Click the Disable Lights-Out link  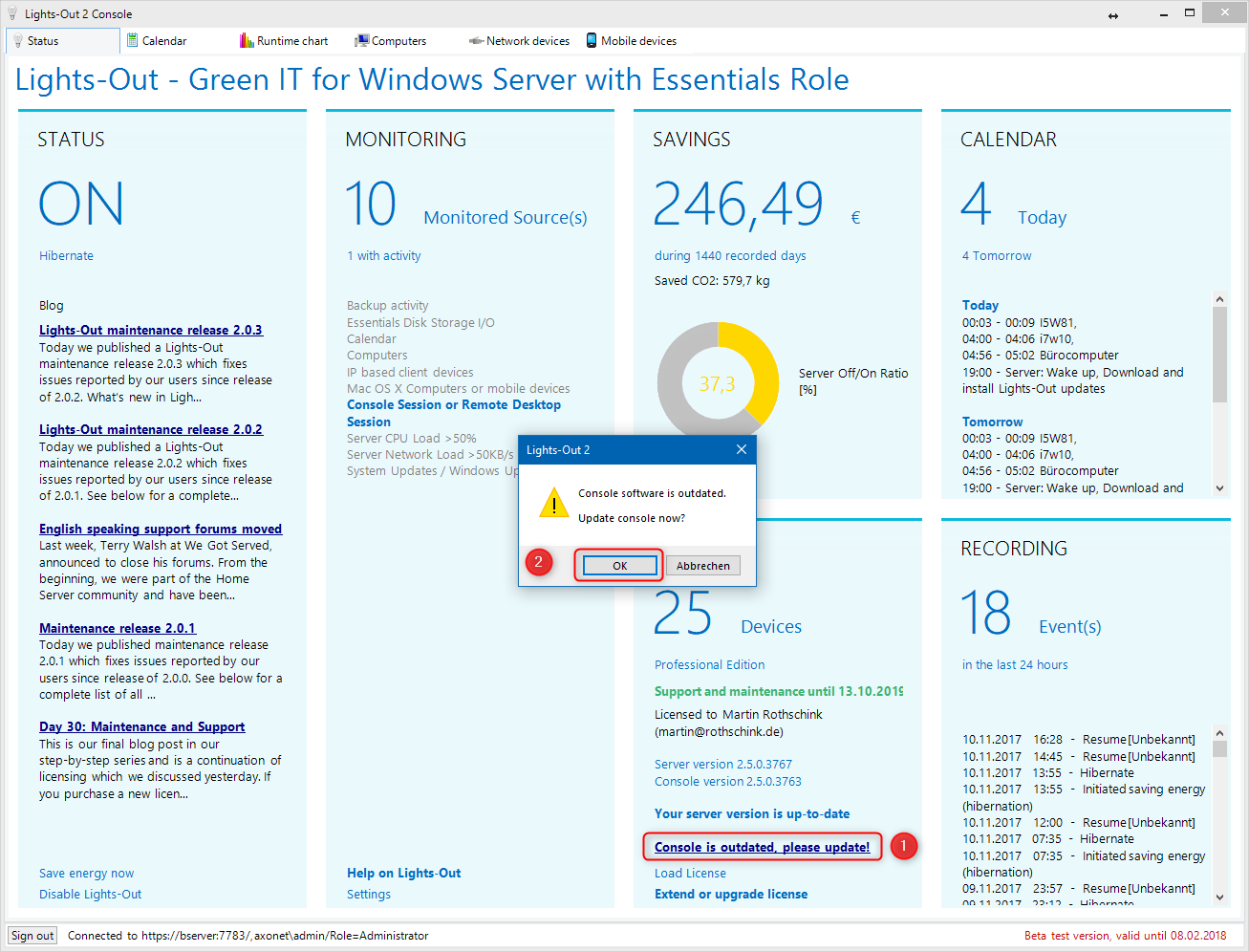[91, 894]
